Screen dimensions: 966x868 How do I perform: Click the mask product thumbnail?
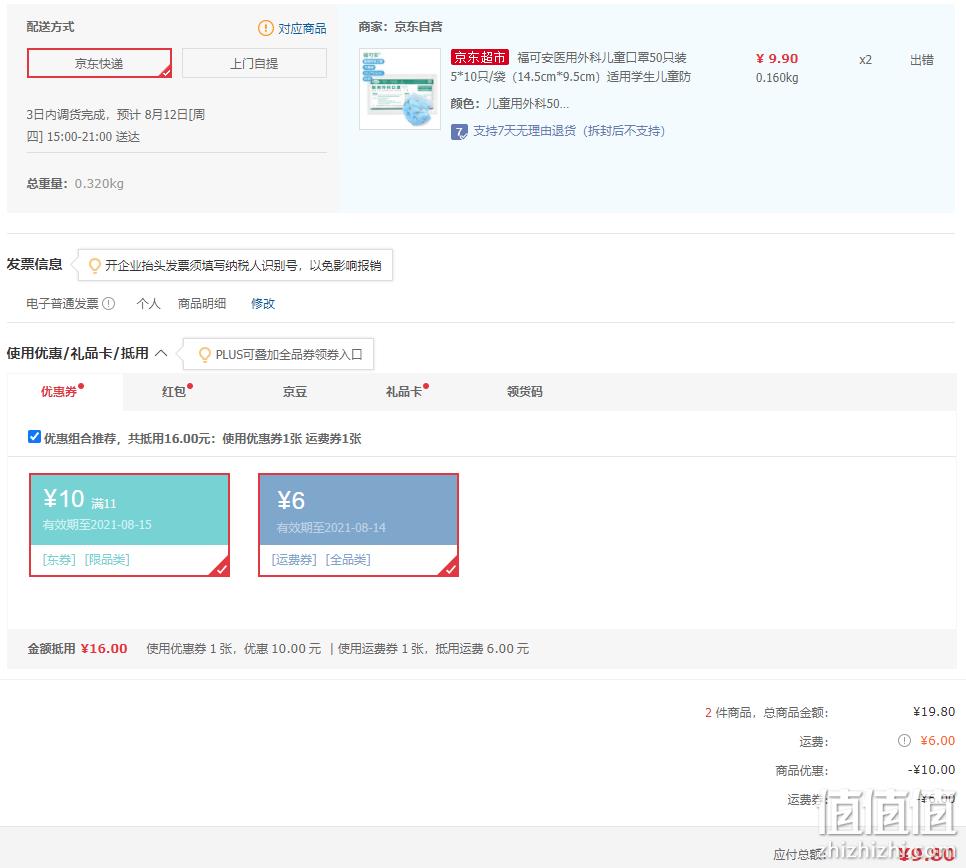pos(400,89)
